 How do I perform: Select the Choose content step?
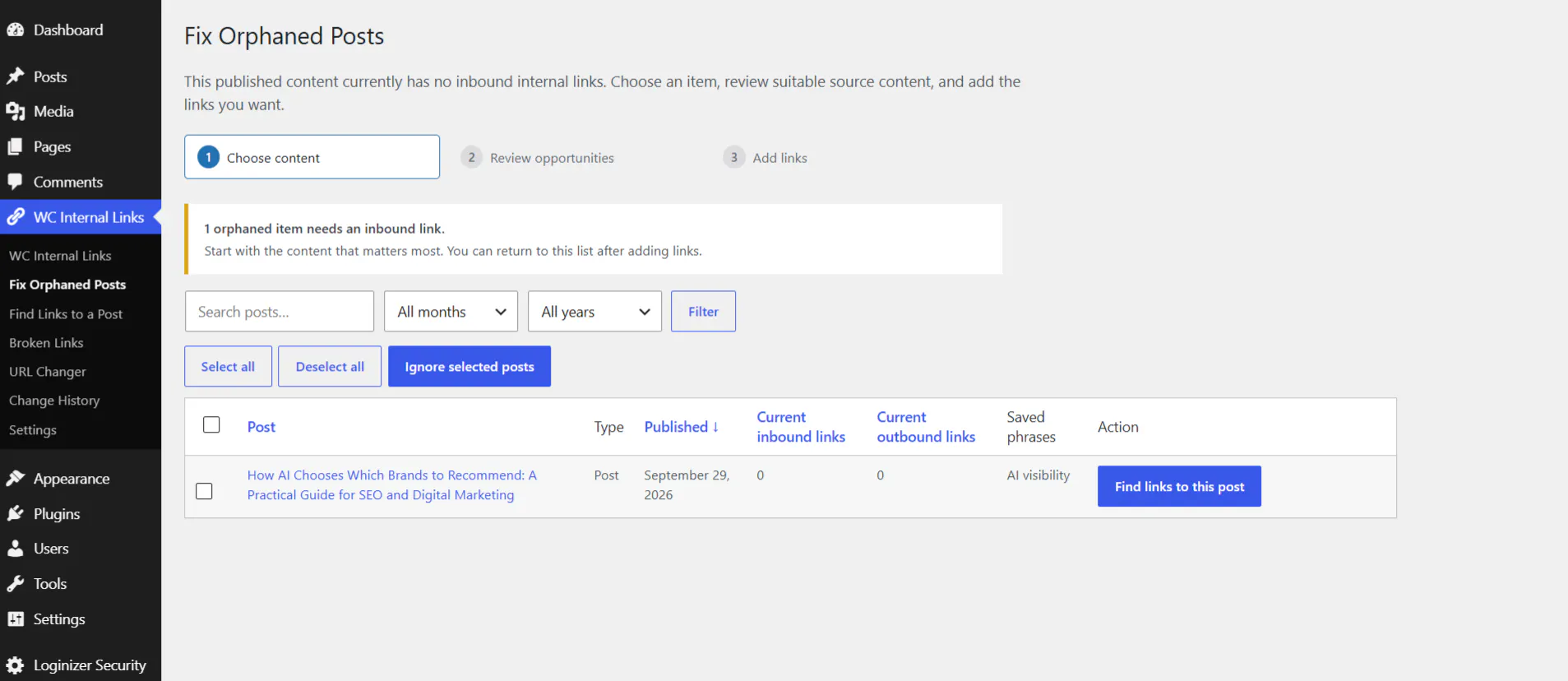coord(312,157)
